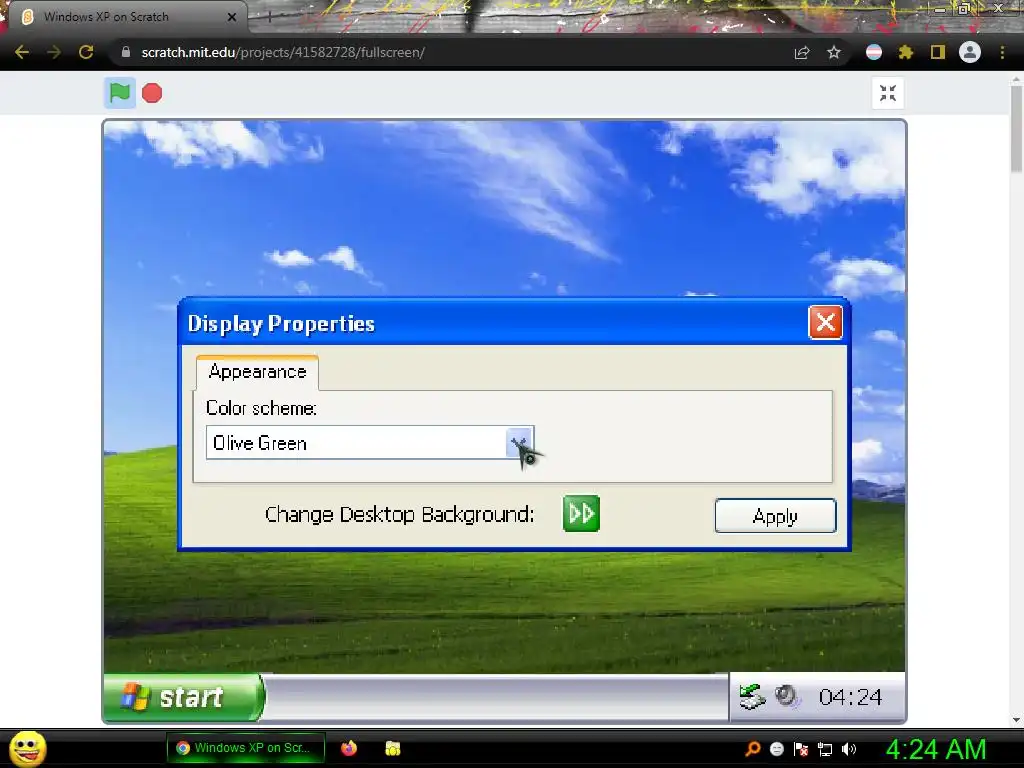This screenshot has width=1024, height=768.
Task: Bookmark this page with star icon
Action: coord(834,52)
